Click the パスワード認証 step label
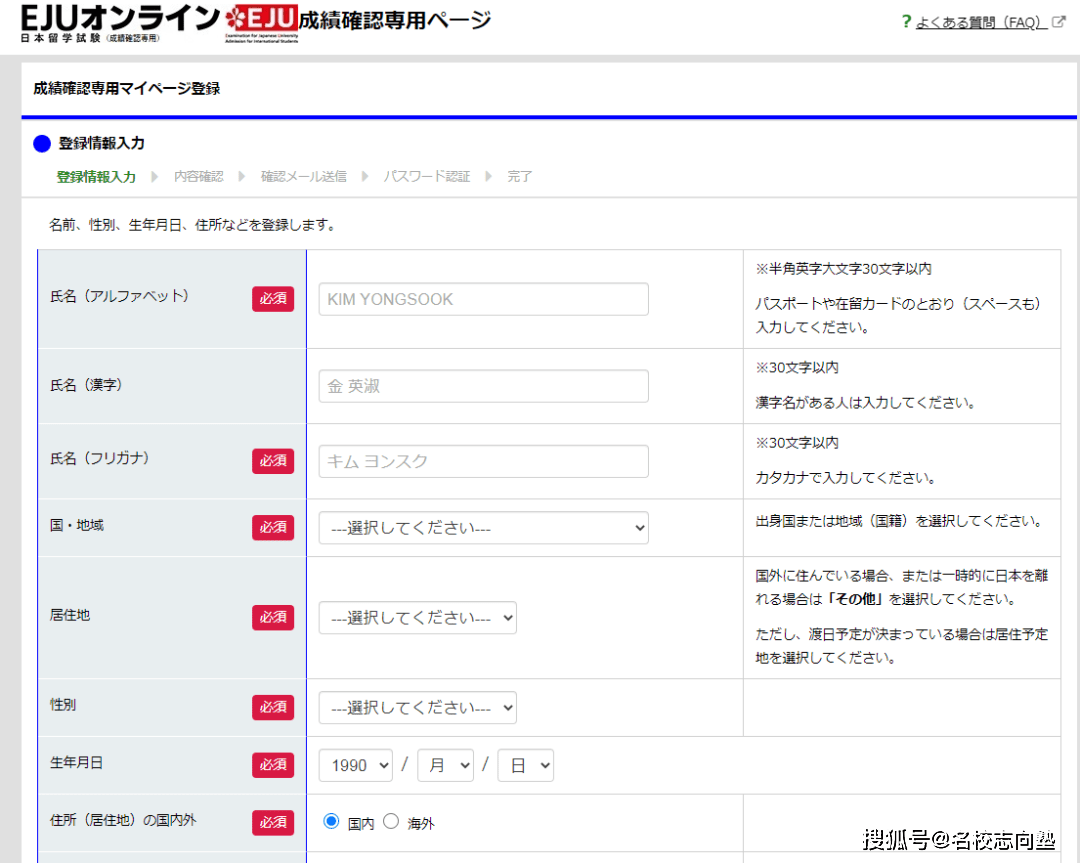Viewport: 1080px width, 863px height. pyautogui.click(x=427, y=177)
